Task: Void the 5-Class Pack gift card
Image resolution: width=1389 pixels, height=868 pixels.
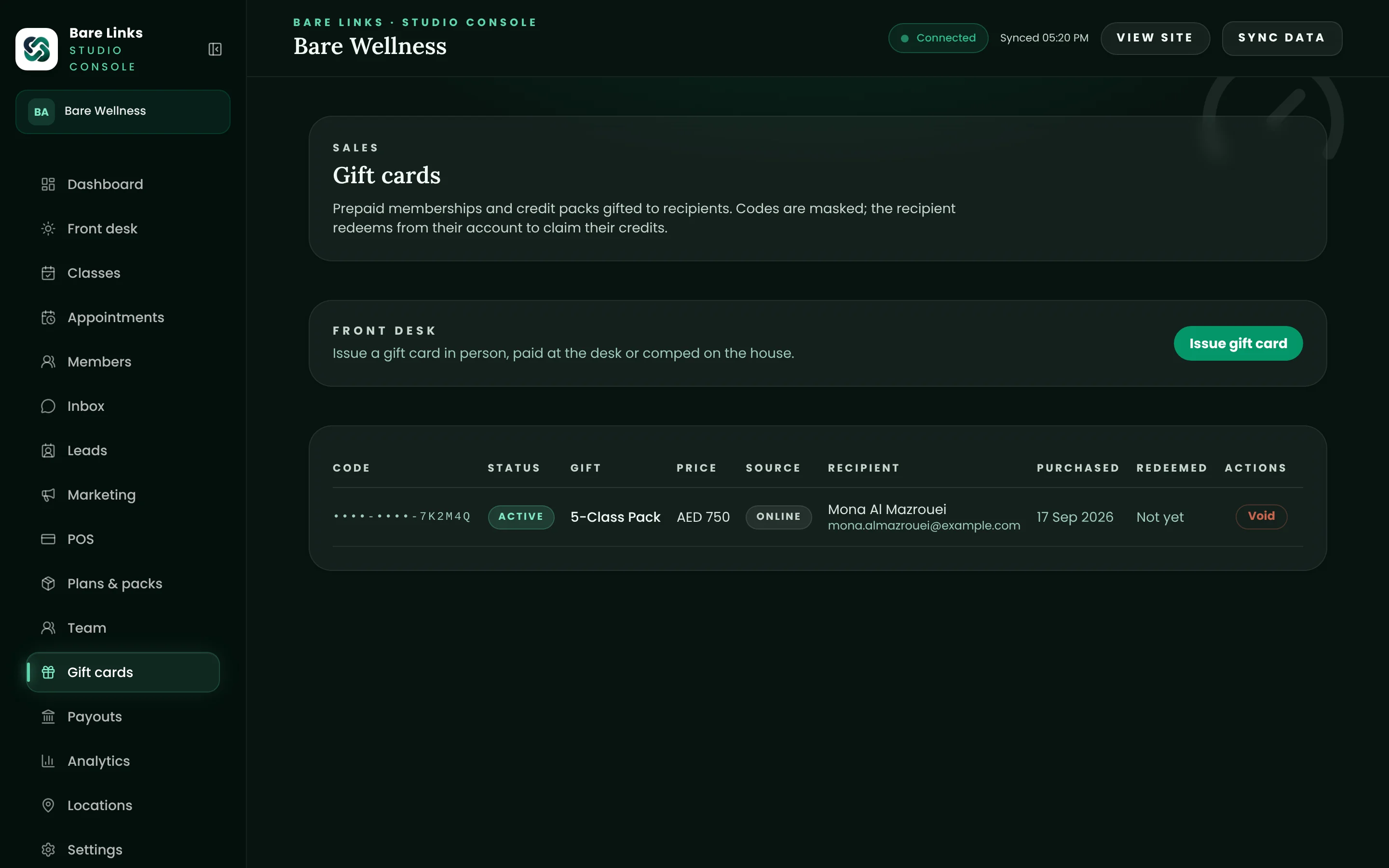Action: click(x=1261, y=516)
